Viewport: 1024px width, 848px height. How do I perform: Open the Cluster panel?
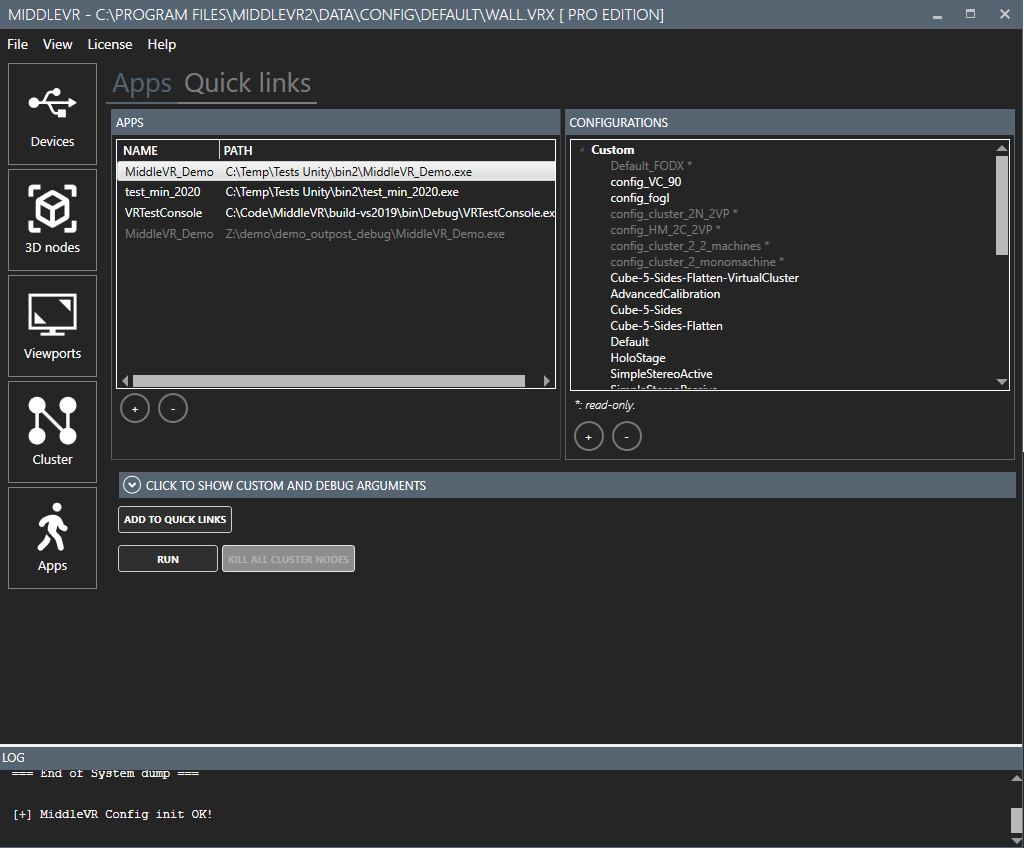[x=52, y=432]
